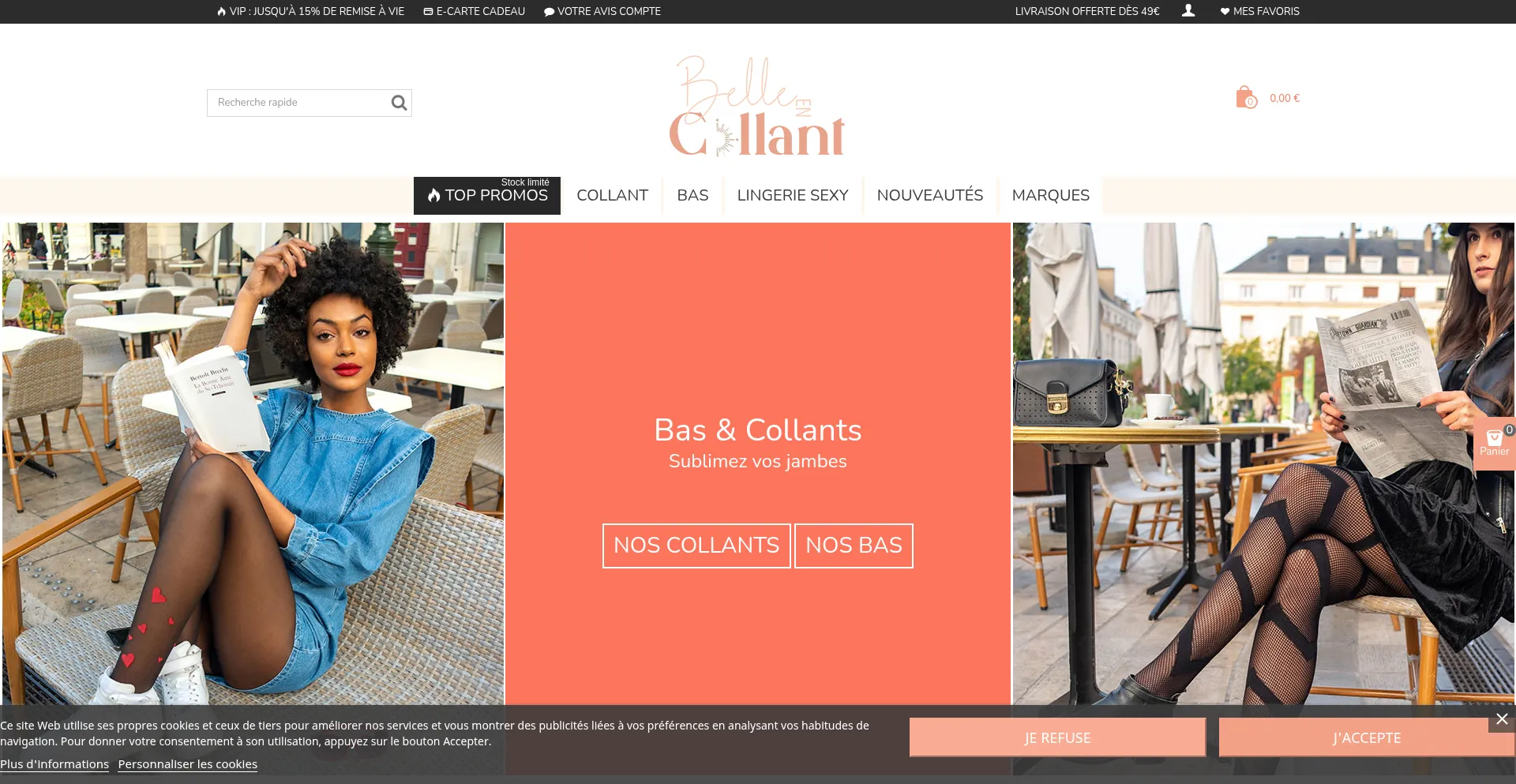Click VIP flame promotion link

(310, 11)
